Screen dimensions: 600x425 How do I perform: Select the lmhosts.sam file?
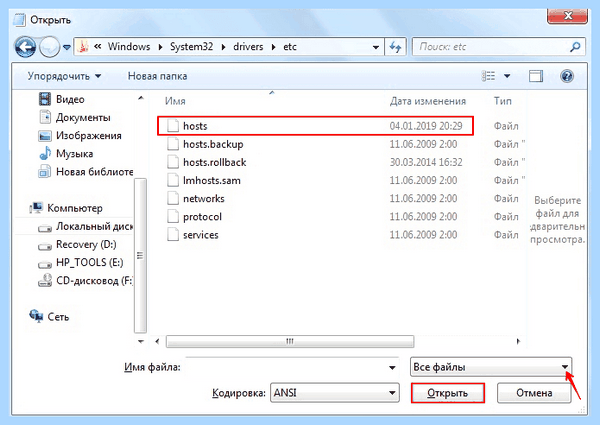pyautogui.click(x=204, y=180)
